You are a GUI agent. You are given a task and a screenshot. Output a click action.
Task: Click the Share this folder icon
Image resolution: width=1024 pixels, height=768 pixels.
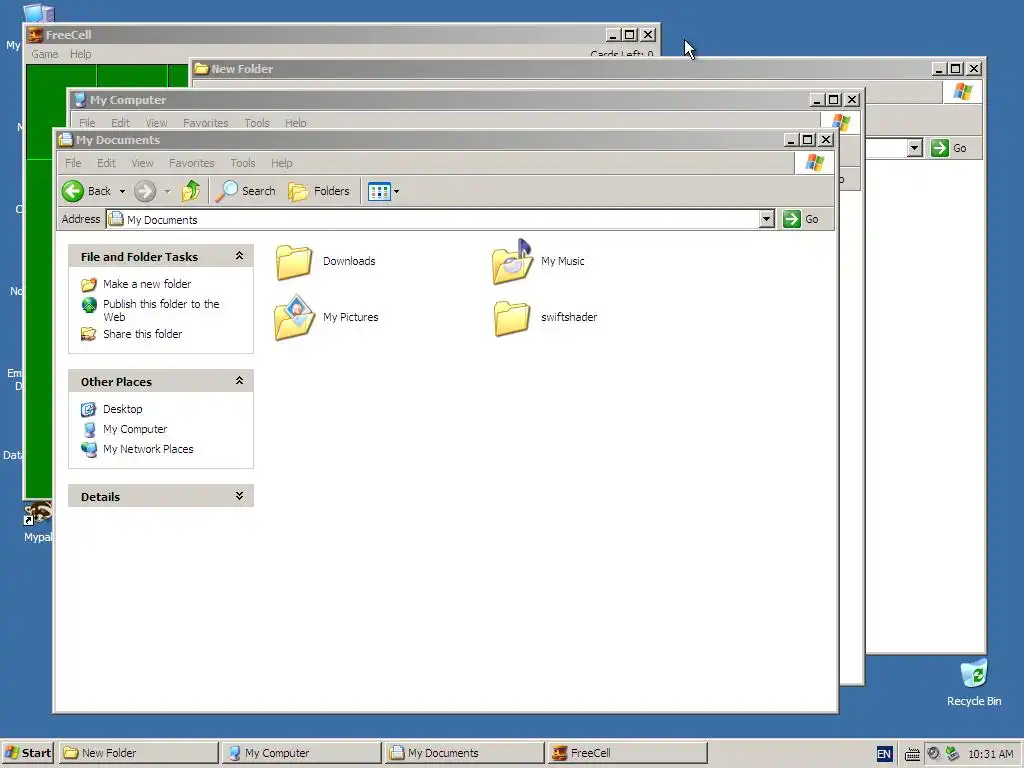click(x=89, y=334)
